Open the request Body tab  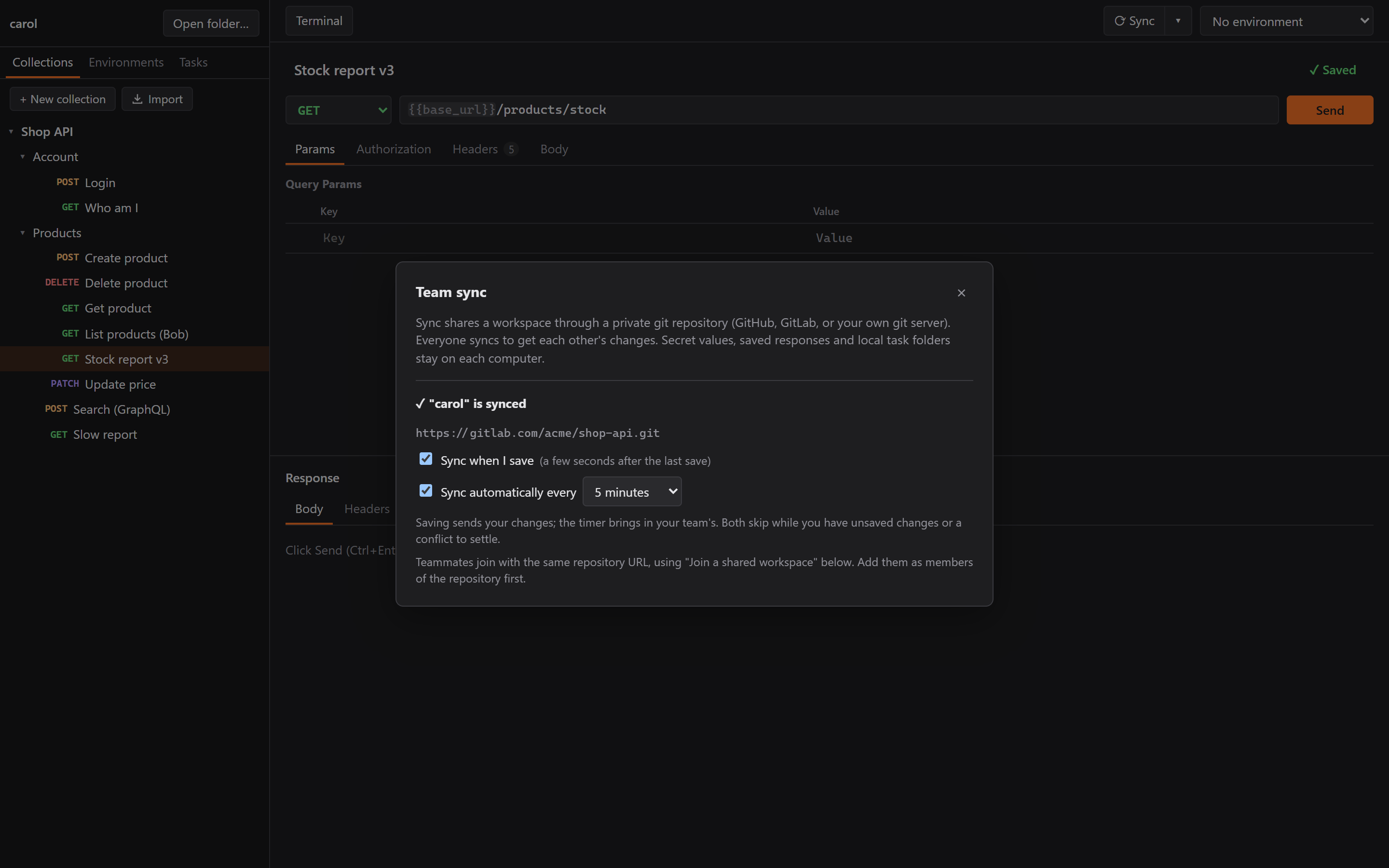(x=554, y=149)
